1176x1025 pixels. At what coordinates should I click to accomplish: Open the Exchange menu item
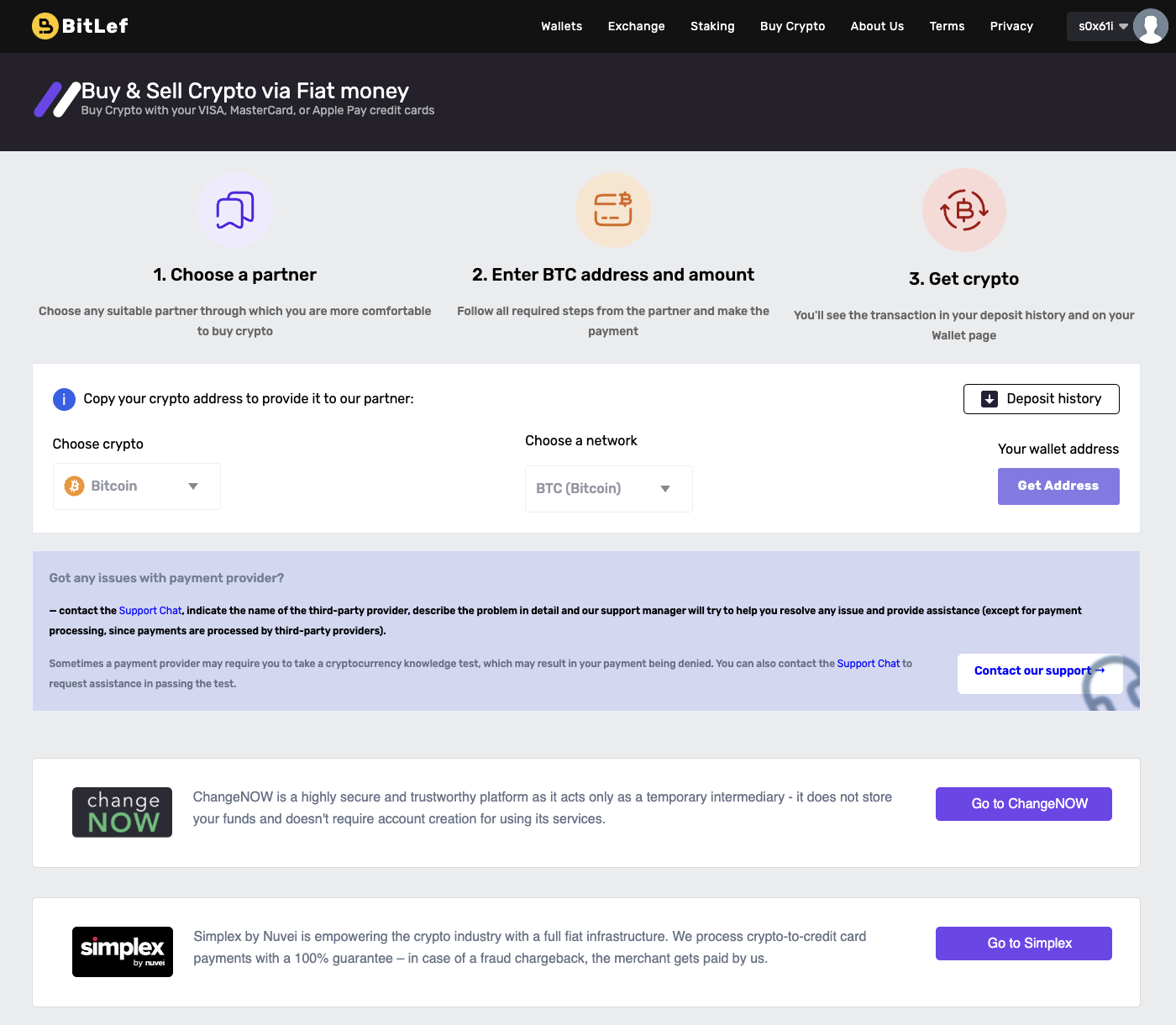point(636,26)
